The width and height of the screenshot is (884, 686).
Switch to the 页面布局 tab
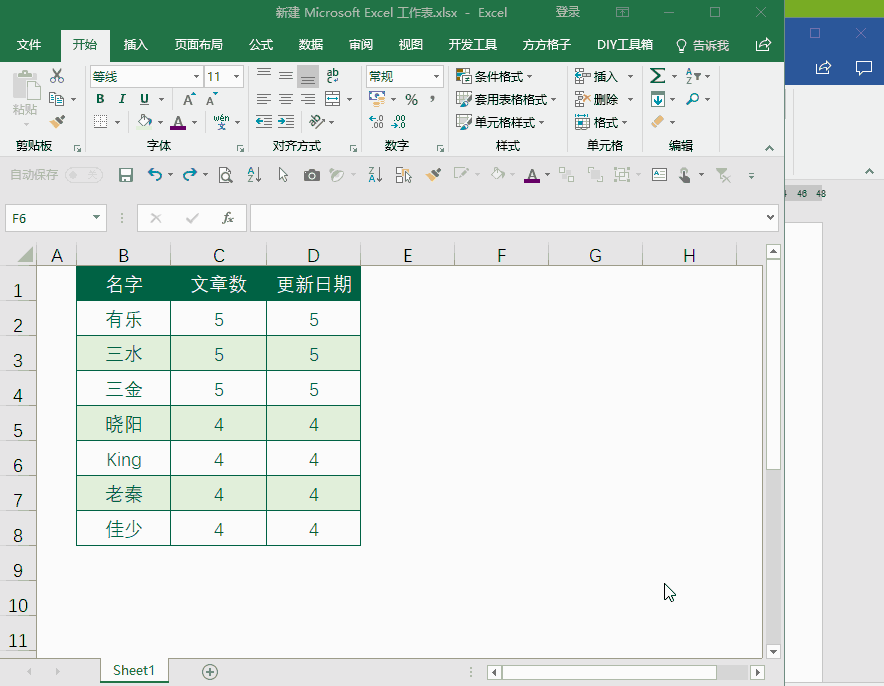[198, 45]
